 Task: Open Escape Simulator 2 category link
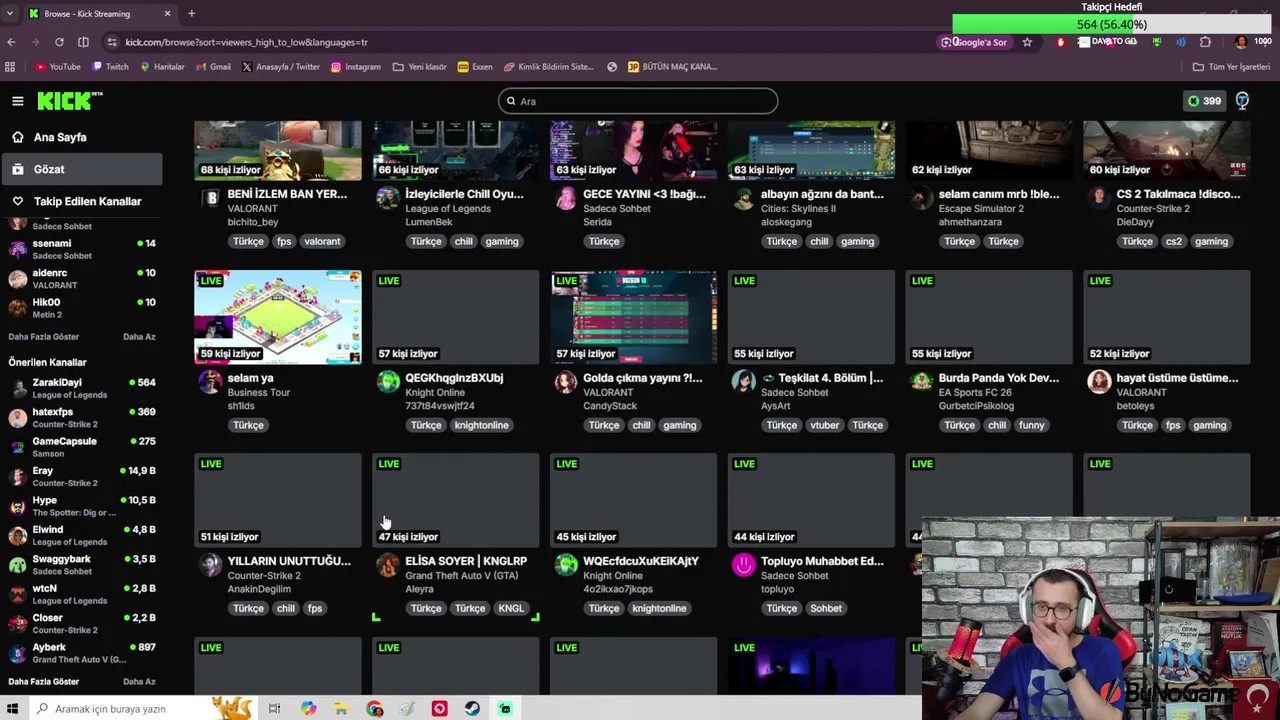pos(981,209)
